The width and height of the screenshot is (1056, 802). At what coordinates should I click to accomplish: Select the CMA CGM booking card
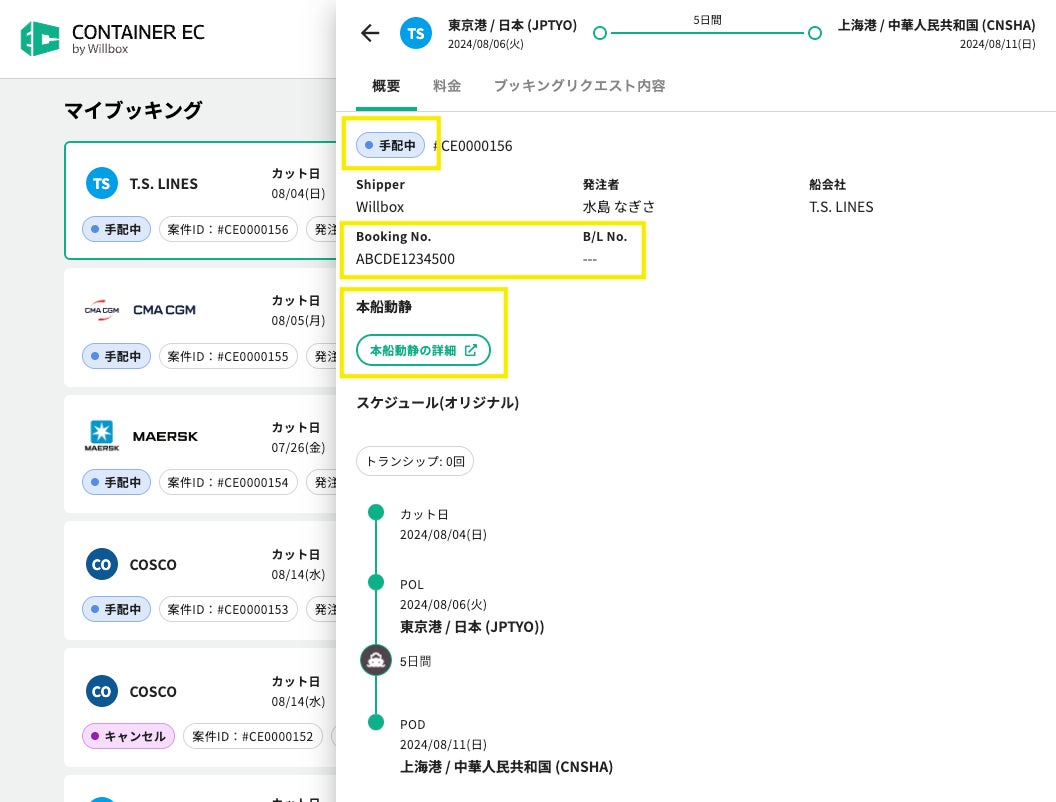(200, 328)
